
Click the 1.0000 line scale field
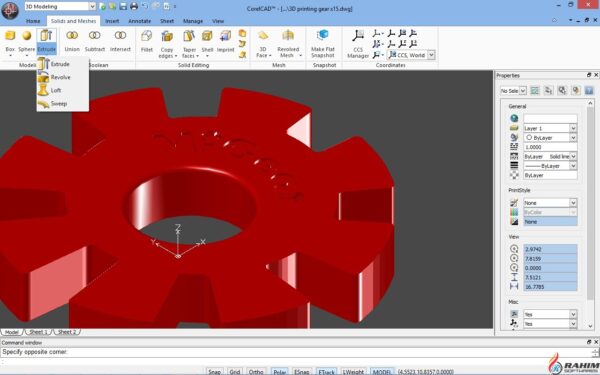pyautogui.click(x=550, y=147)
